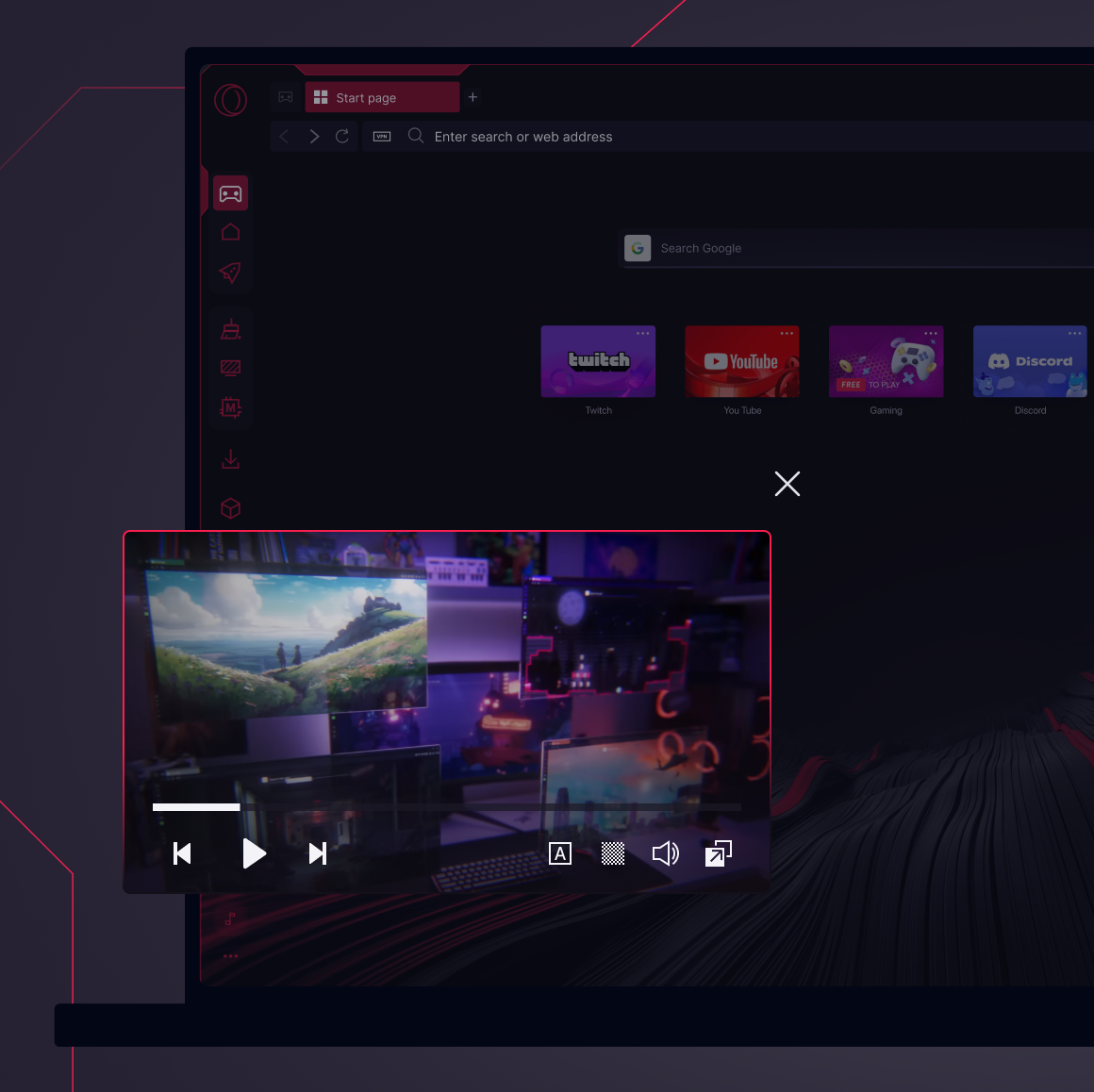Viewport: 1094px width, 1092px height.
Task: Reload the page with the refresh button
Action: (342, 136)
